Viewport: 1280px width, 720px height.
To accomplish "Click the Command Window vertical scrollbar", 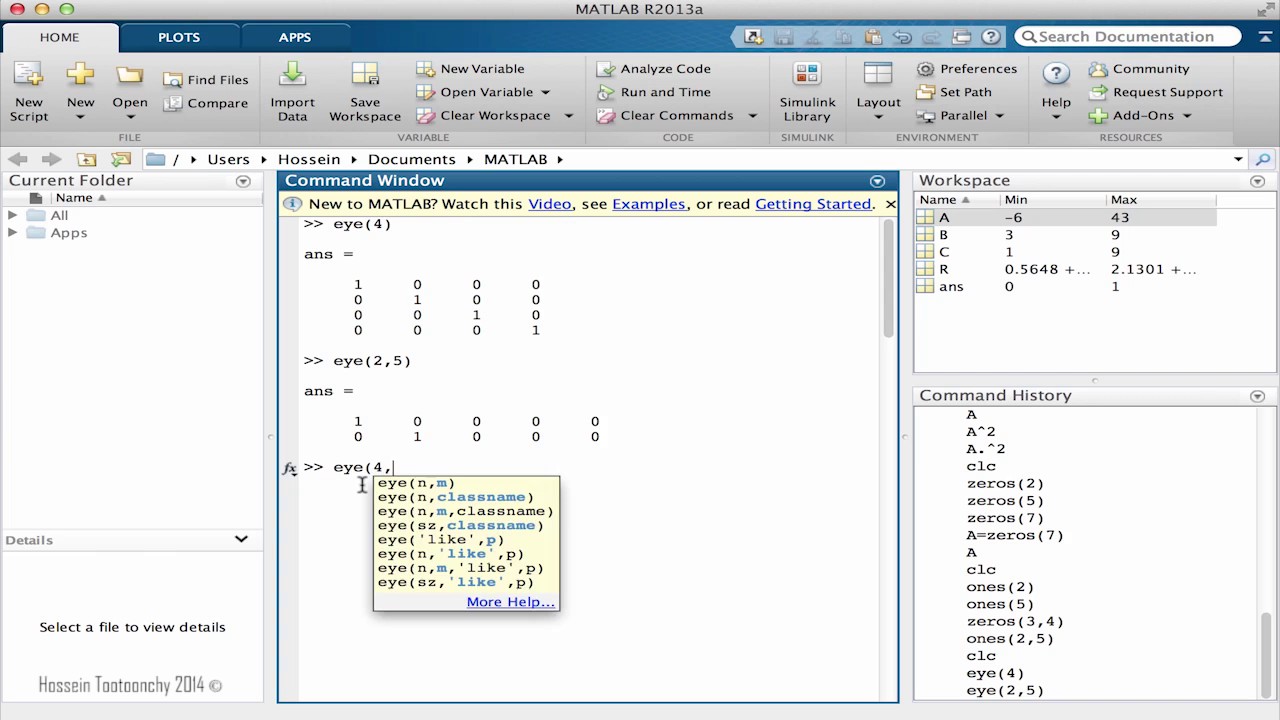I will (888, 279).
